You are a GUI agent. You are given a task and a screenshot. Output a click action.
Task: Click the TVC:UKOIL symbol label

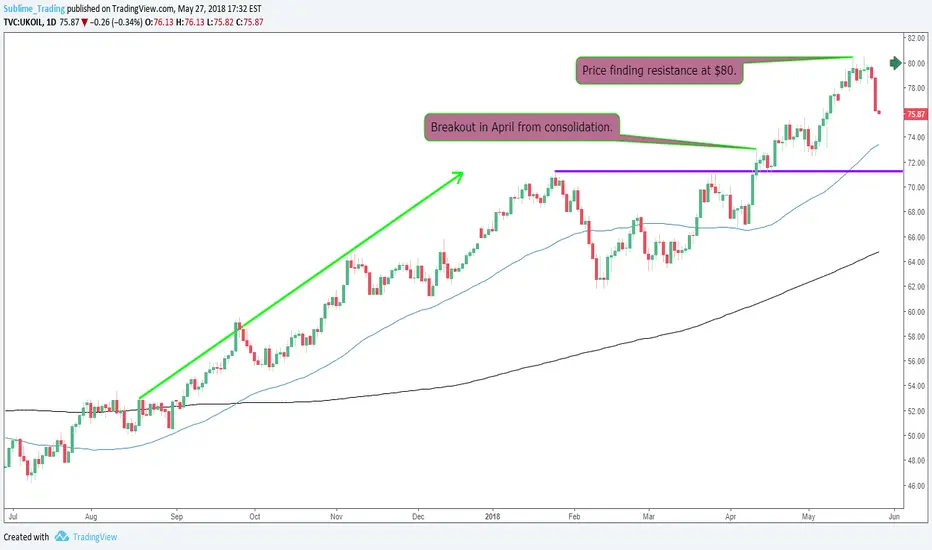click(23, 22)
